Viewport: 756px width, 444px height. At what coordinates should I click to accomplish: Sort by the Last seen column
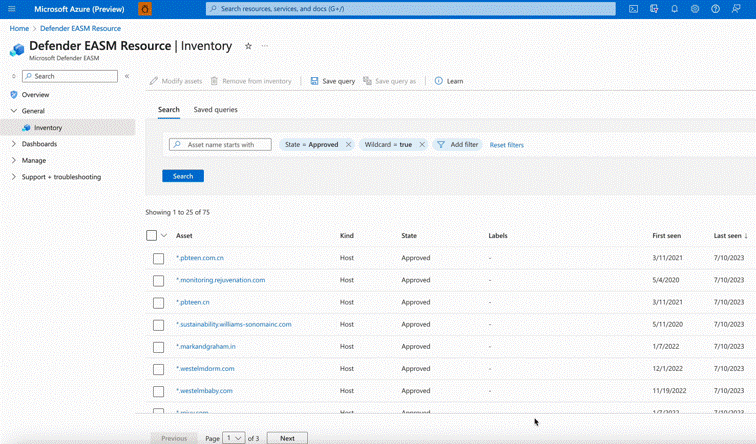pyautogui.click(x=730, y=236)
